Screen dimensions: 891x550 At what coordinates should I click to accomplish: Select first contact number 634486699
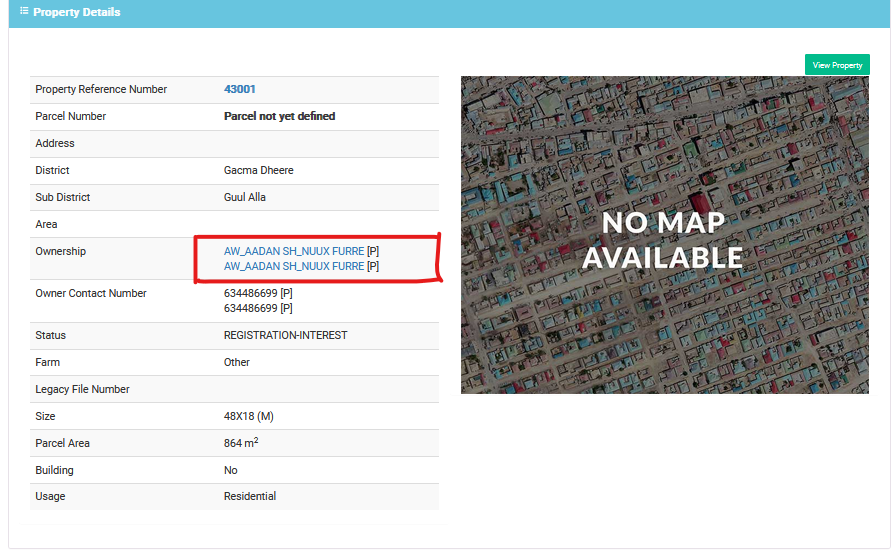pyautogui.click(x=251, y=293)
